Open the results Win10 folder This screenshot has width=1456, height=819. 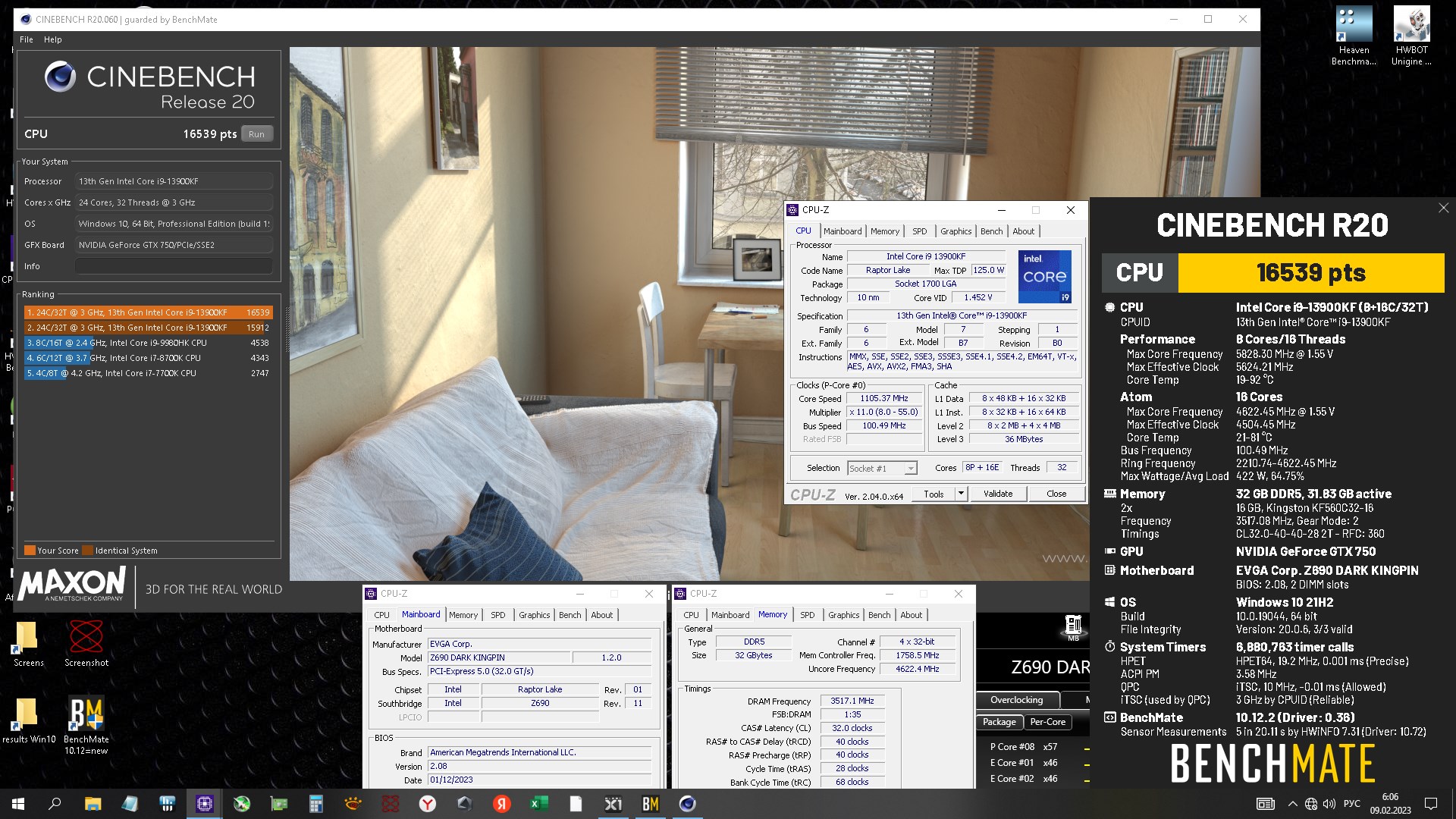pyautogui.click(x=28, y=720)
